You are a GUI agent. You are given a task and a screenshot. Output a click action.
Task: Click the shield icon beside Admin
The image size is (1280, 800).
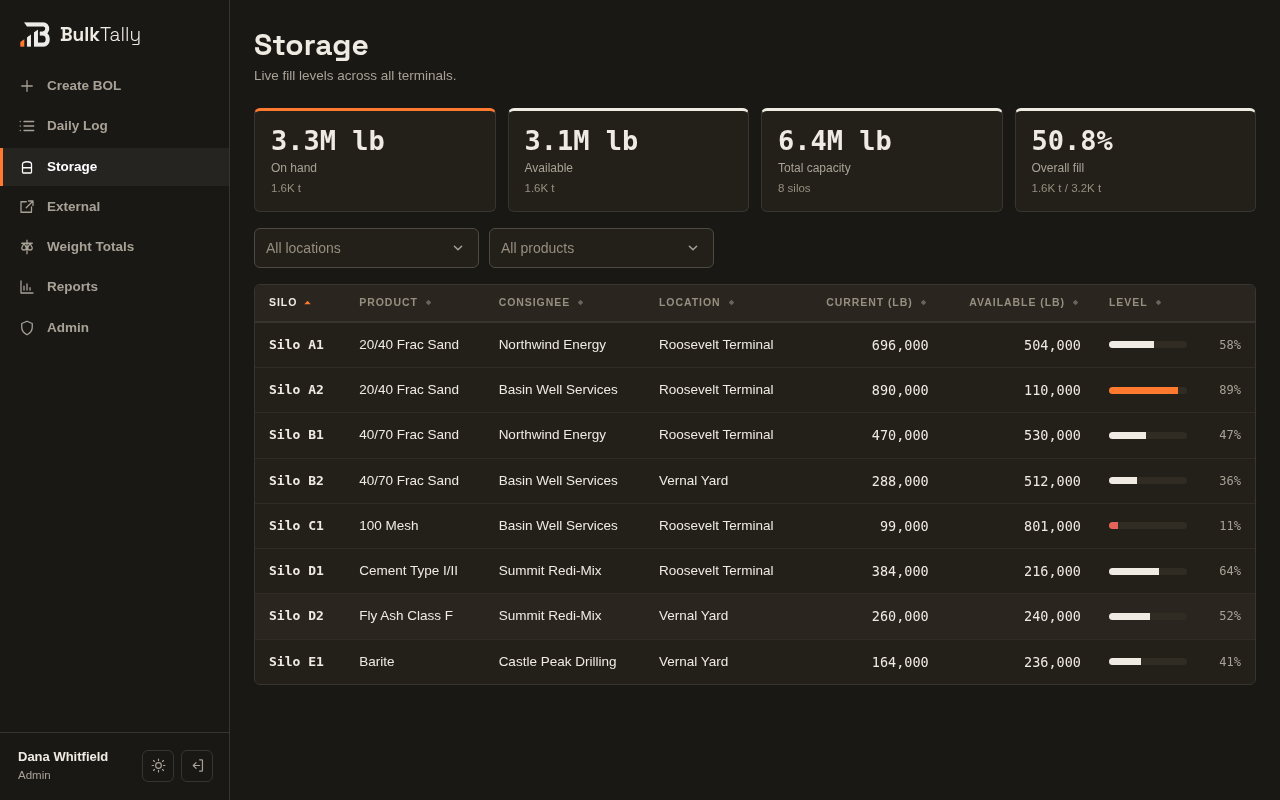tap(27, 328)
